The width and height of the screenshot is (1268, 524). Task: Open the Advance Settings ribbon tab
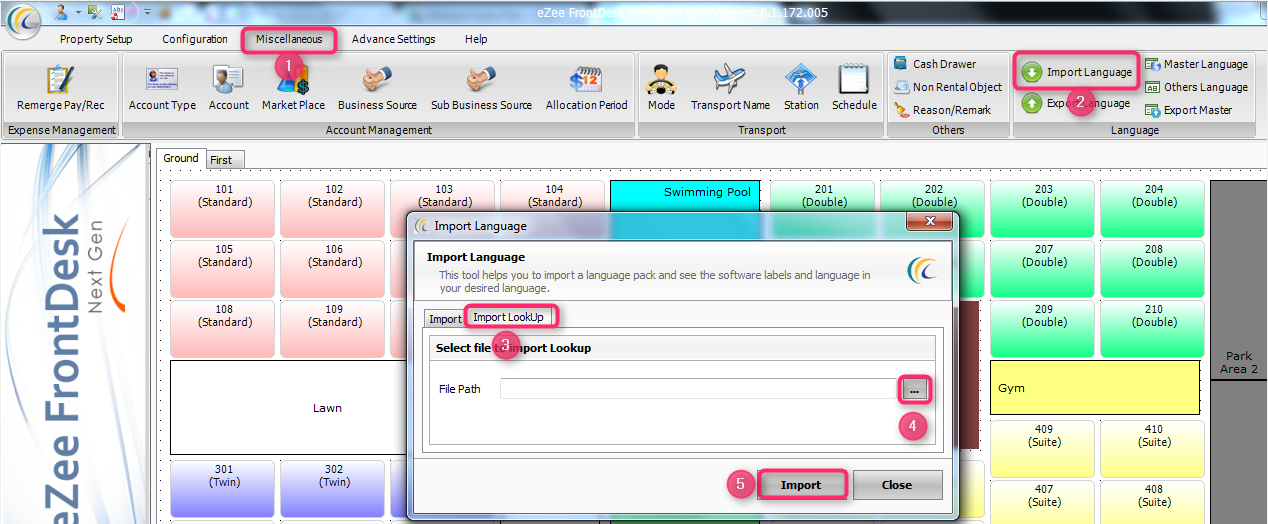pos(393,39)
